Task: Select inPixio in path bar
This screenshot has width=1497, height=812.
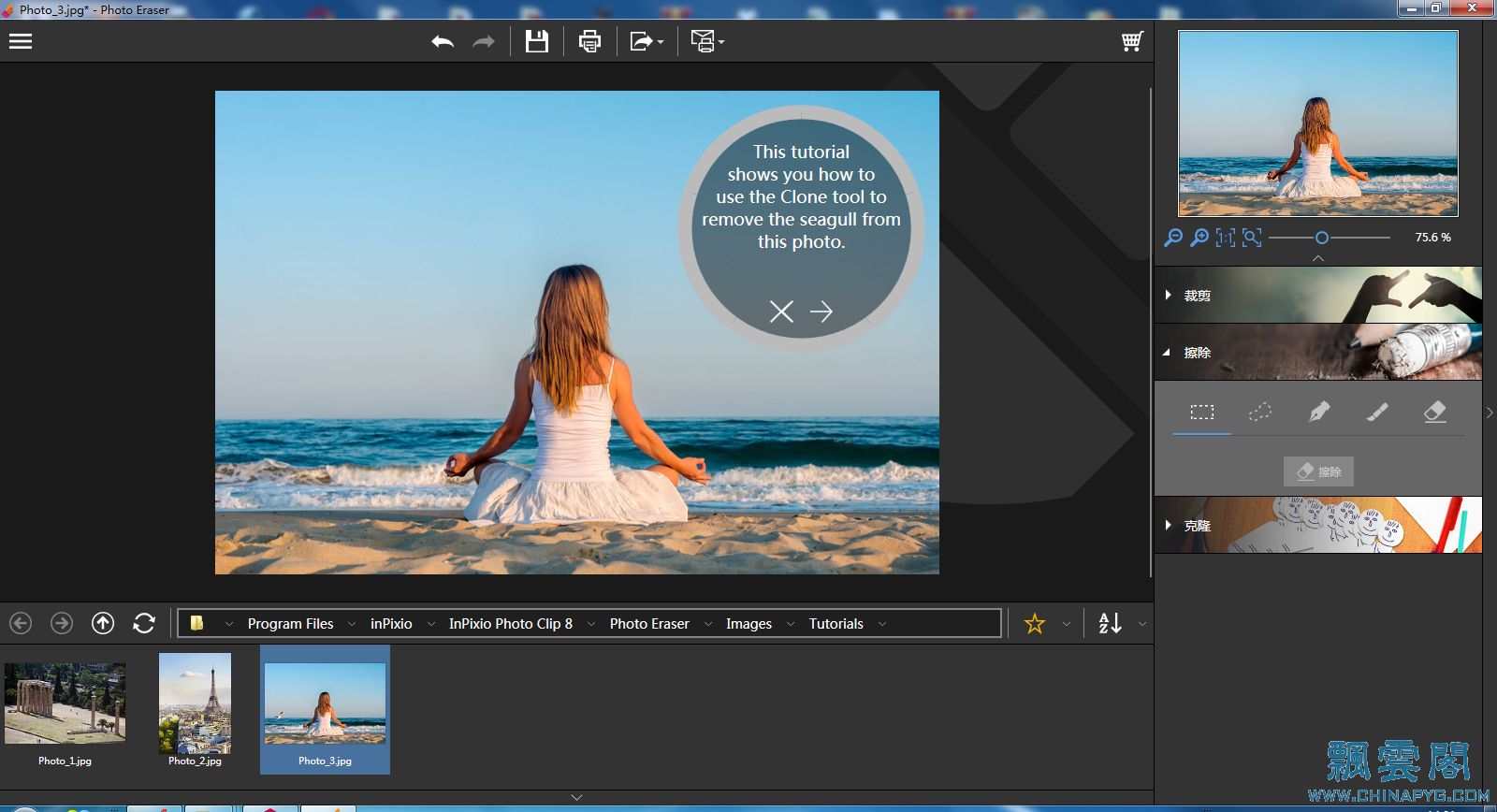Action: pyautogui.click(x=391, y=624)
